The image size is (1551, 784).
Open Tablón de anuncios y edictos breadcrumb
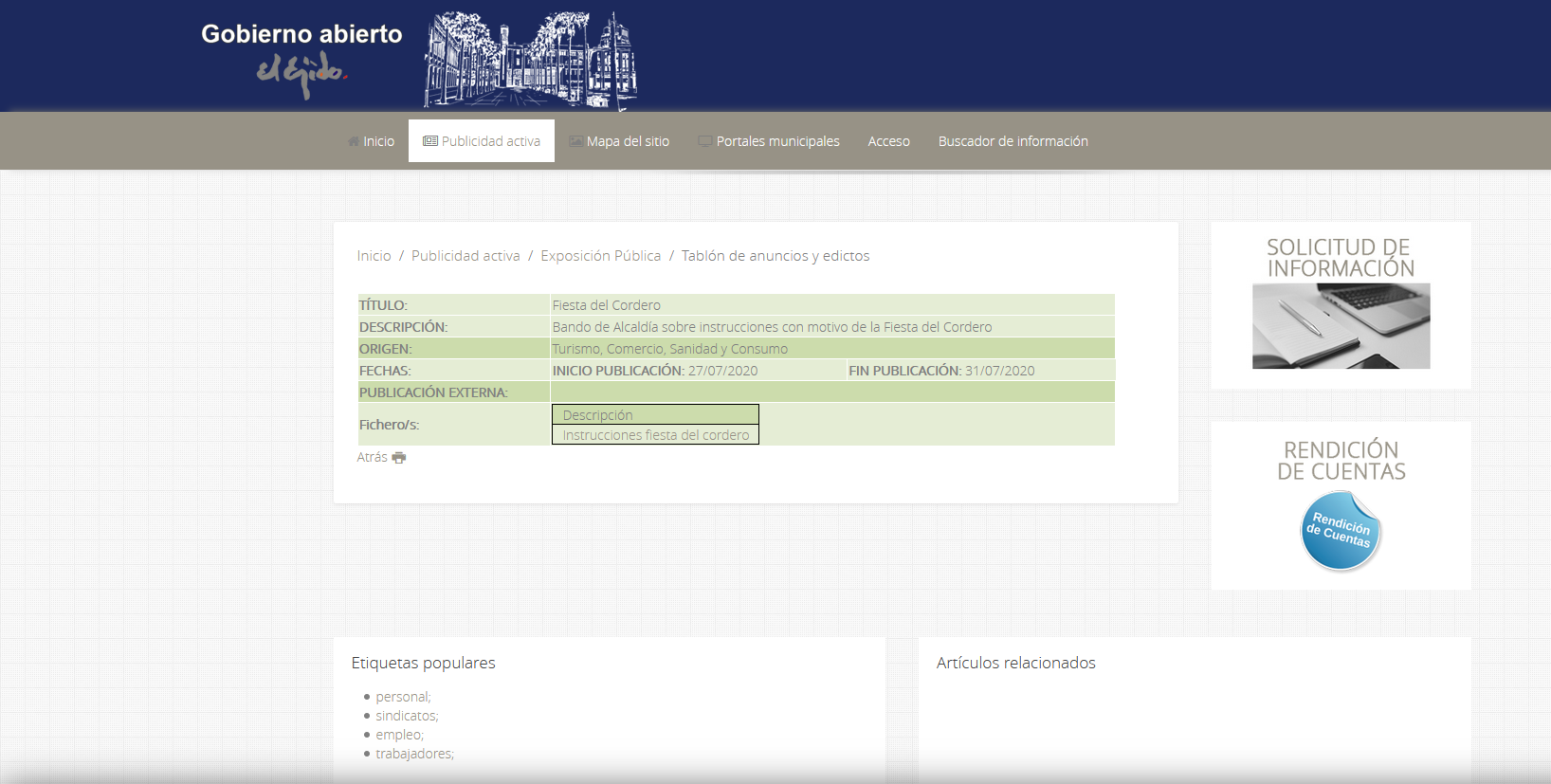click(775, 256)
